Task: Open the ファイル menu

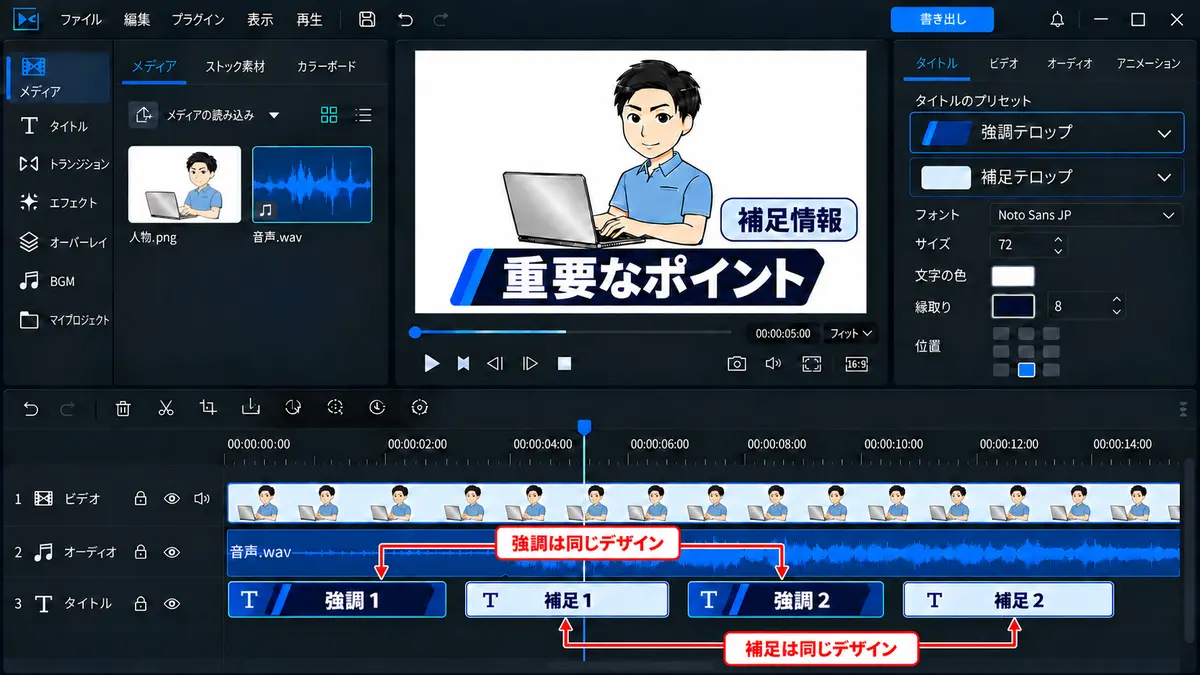Action: point(81,20)
